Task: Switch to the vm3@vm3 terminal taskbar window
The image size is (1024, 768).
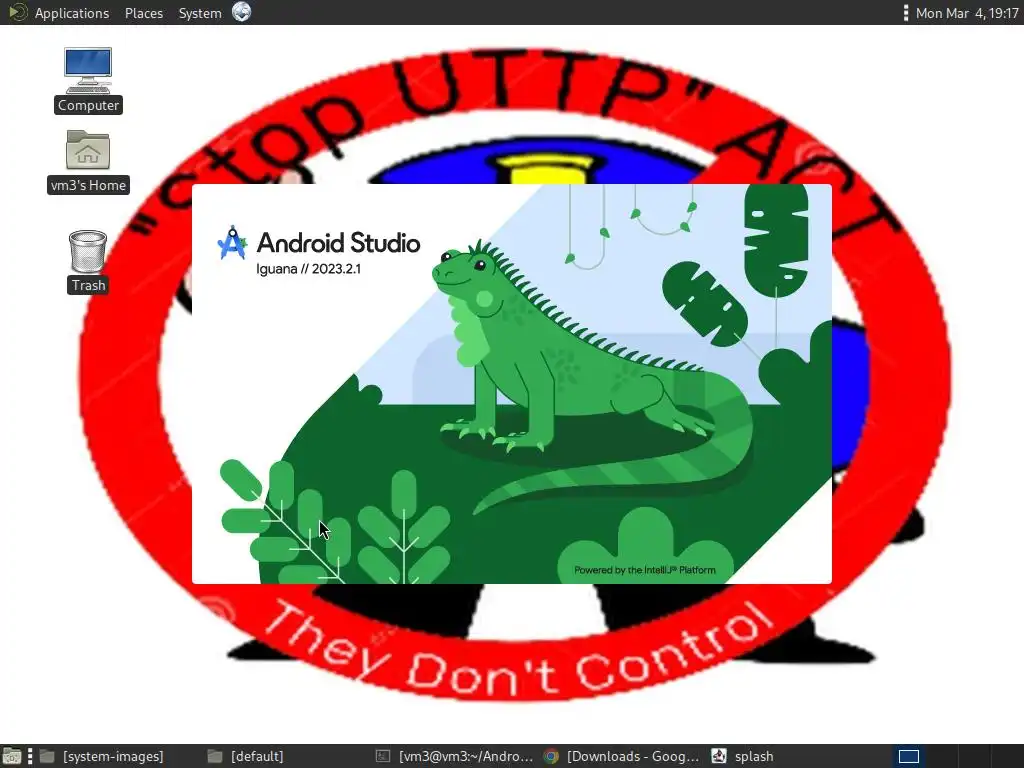Action: click(455, 756)
